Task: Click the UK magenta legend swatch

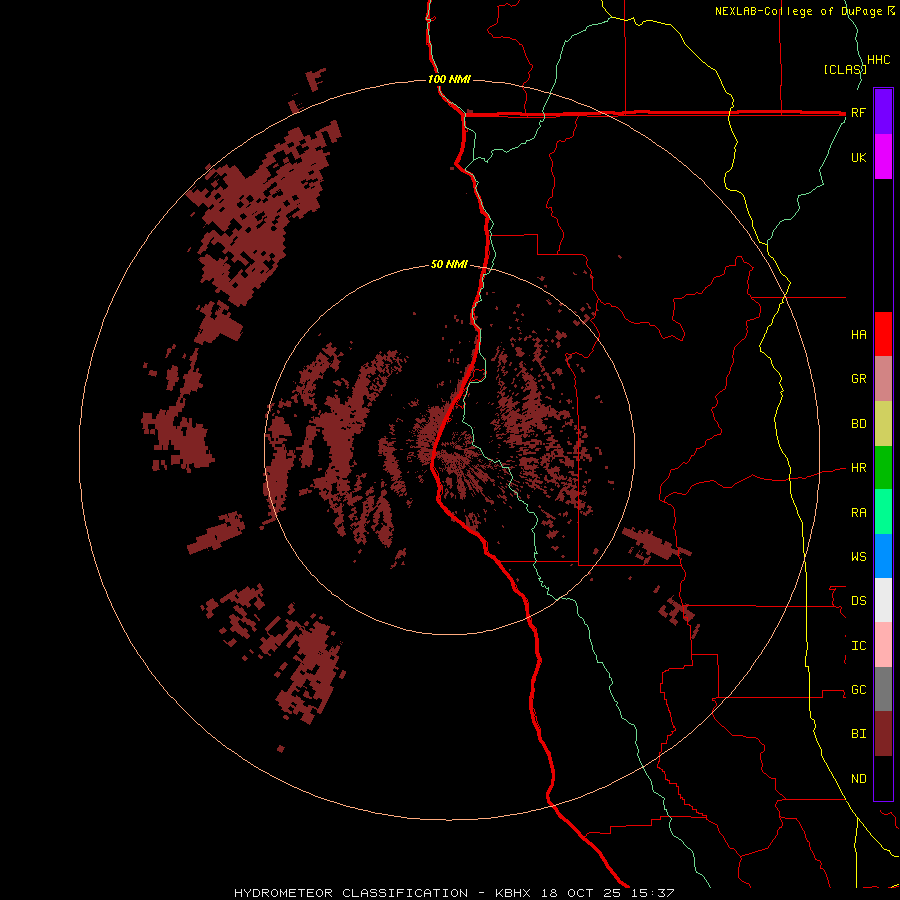Action: coord(883,157)
